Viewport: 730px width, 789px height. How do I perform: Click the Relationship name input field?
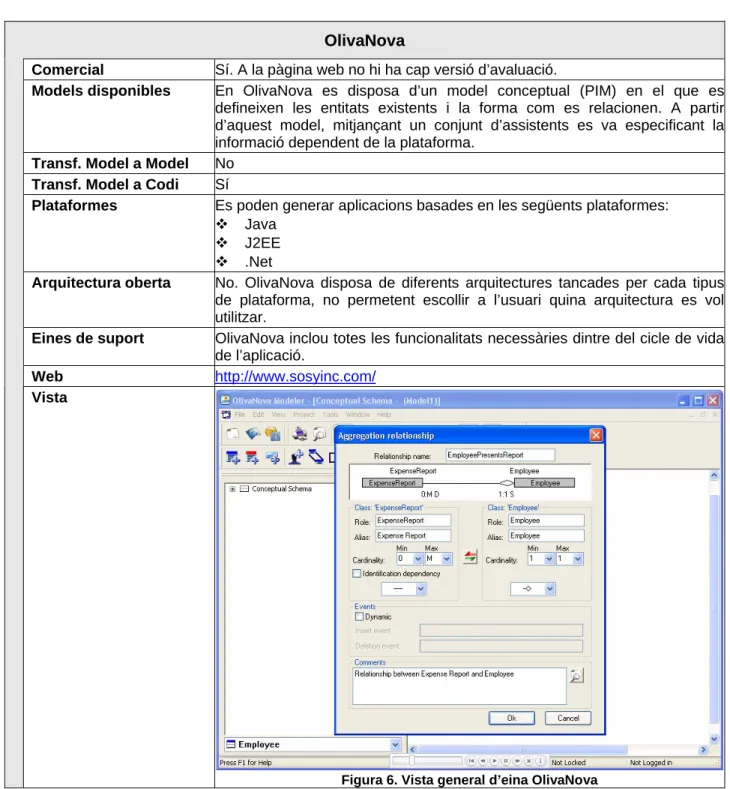pyautogui.click(x=500, y=455)
